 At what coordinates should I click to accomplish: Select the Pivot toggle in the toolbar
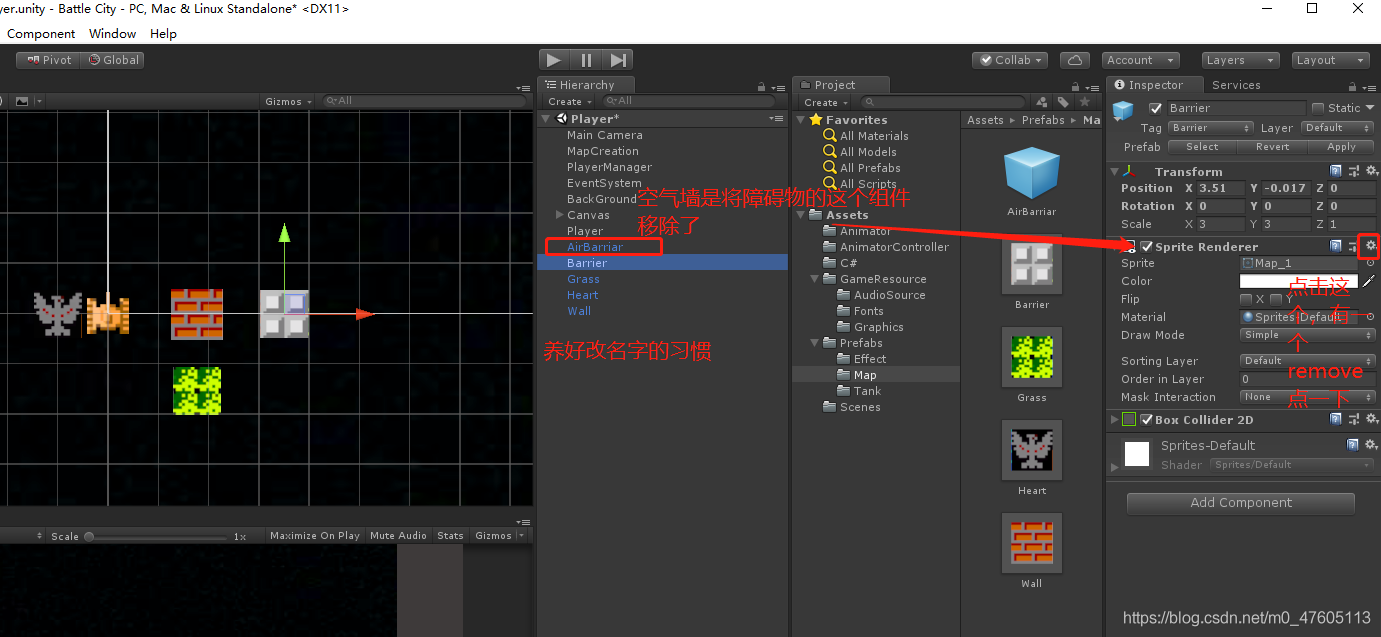pos(47,59)
